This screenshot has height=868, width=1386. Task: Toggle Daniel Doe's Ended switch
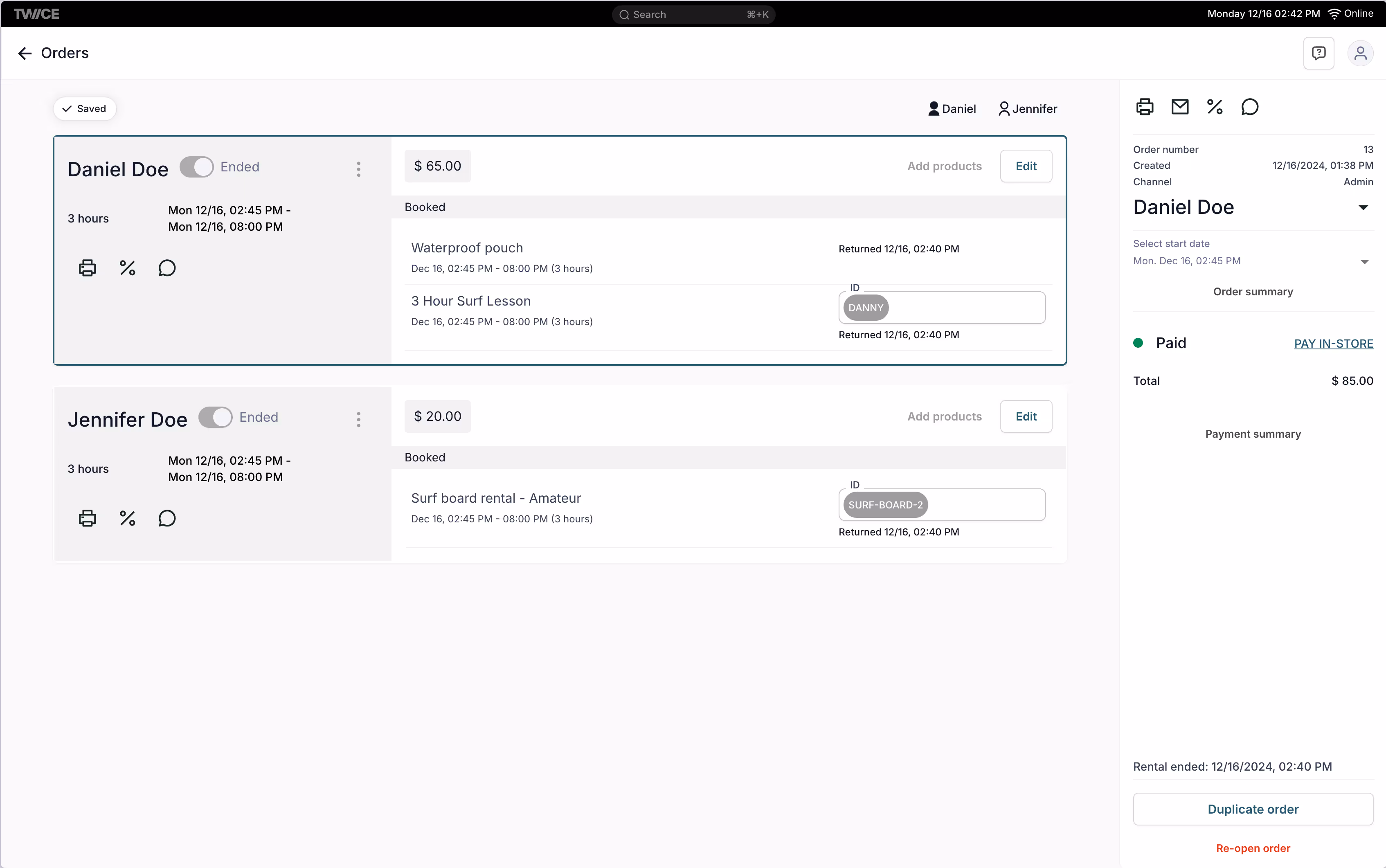(x=197, y=167)
